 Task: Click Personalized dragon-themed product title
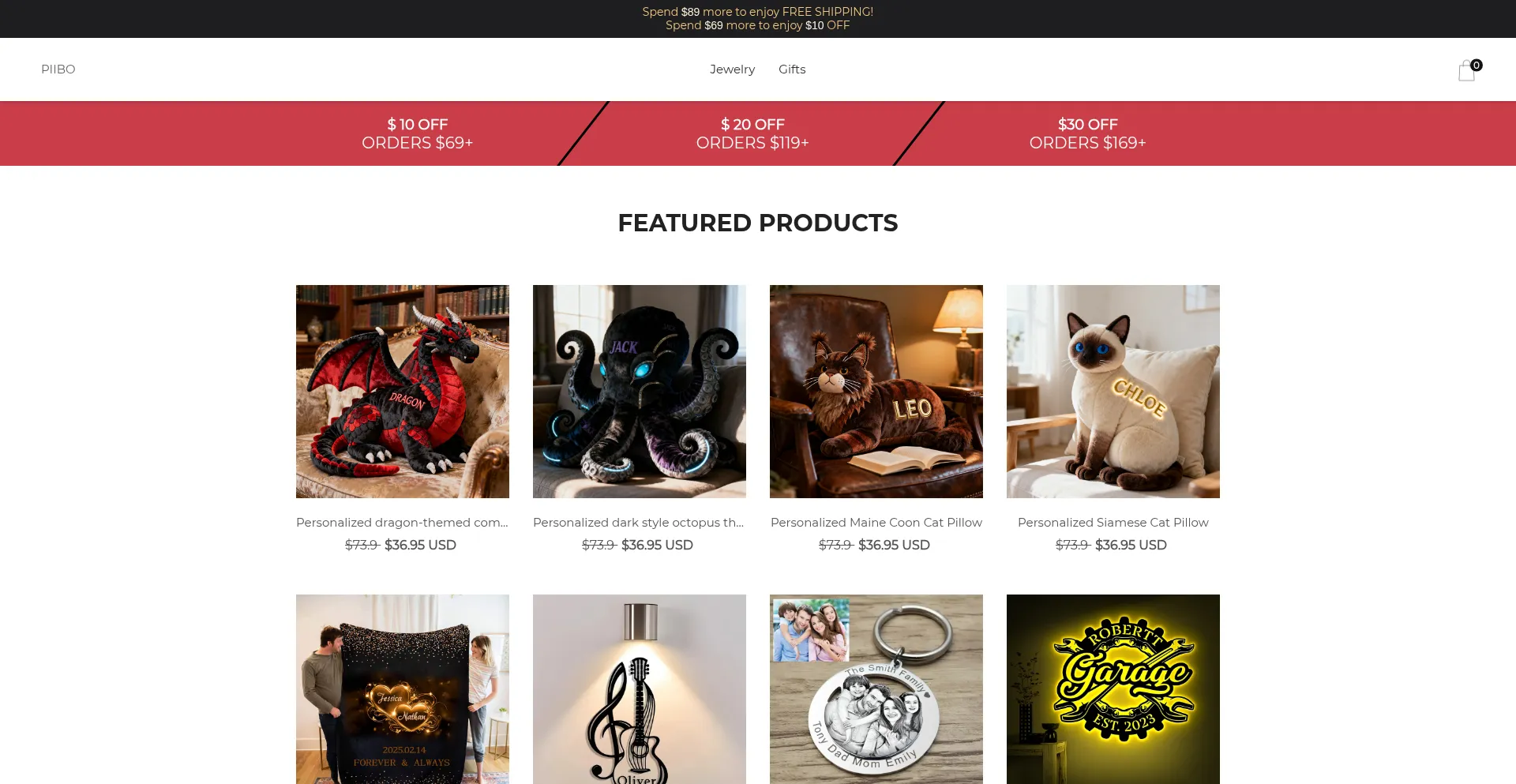[x=403, y=523]
